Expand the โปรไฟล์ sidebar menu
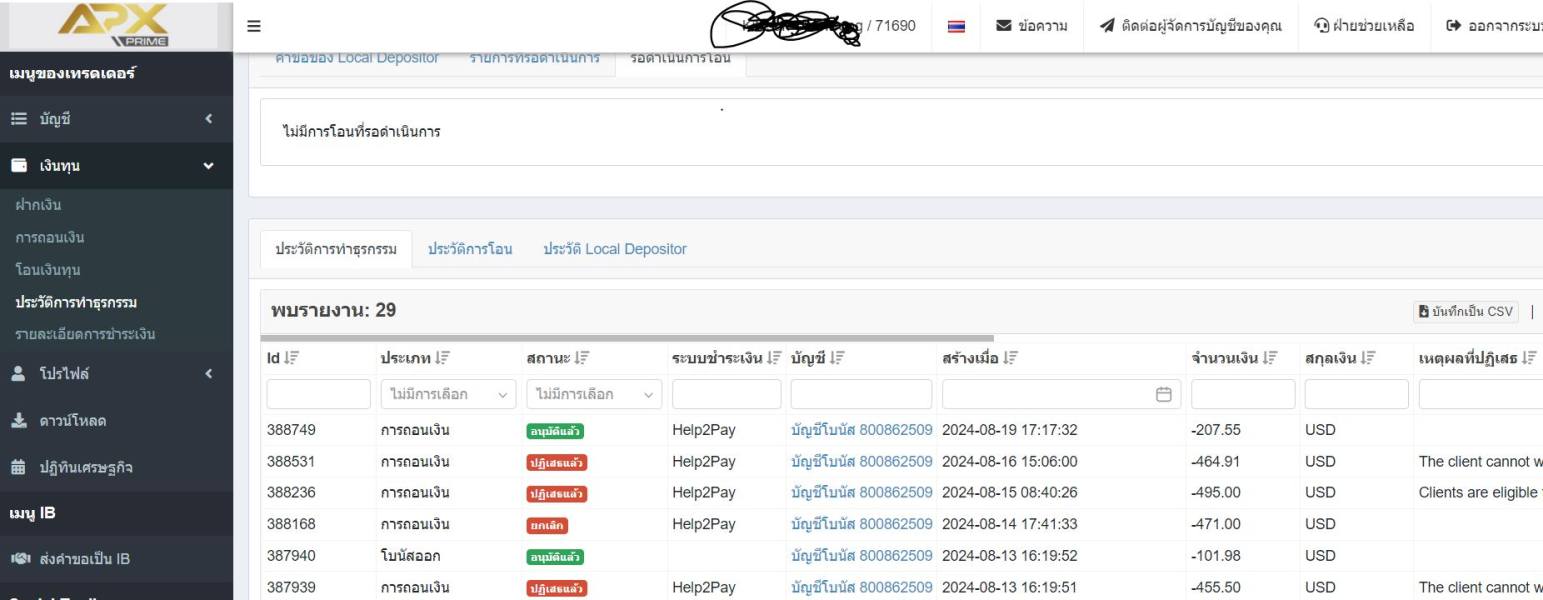This screenshot has height=600, width=1543. point(116,373)
